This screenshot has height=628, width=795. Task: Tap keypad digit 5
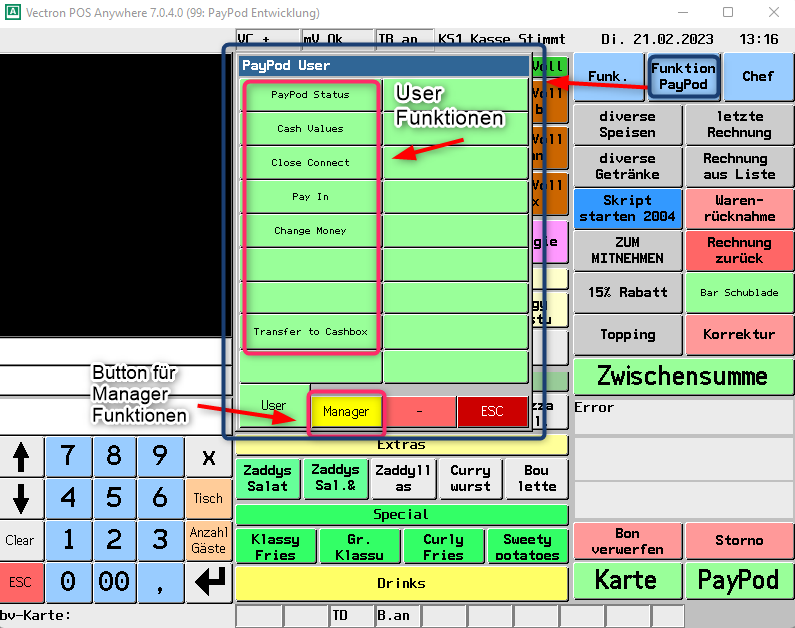[114, 499]
